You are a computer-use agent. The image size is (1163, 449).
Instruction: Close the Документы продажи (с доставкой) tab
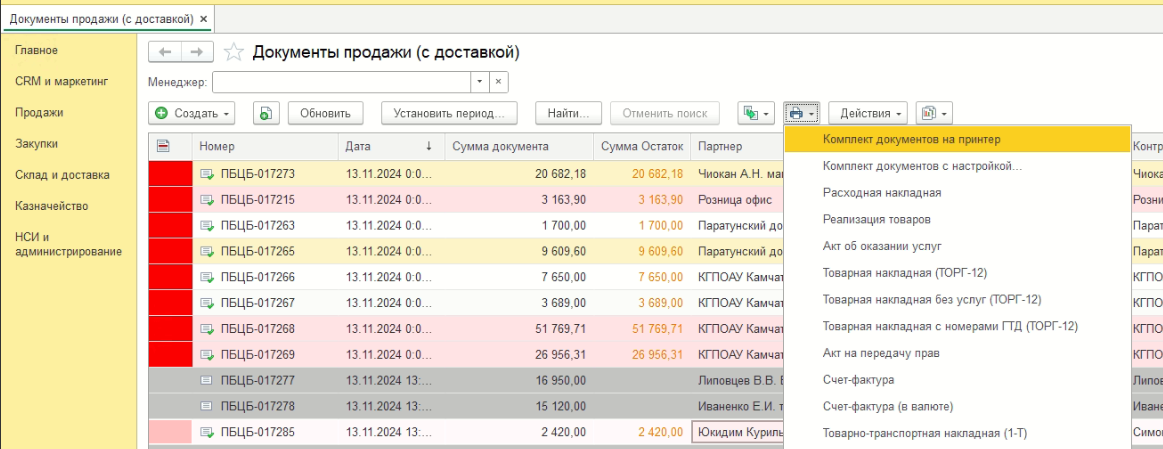tap(204, 19)
